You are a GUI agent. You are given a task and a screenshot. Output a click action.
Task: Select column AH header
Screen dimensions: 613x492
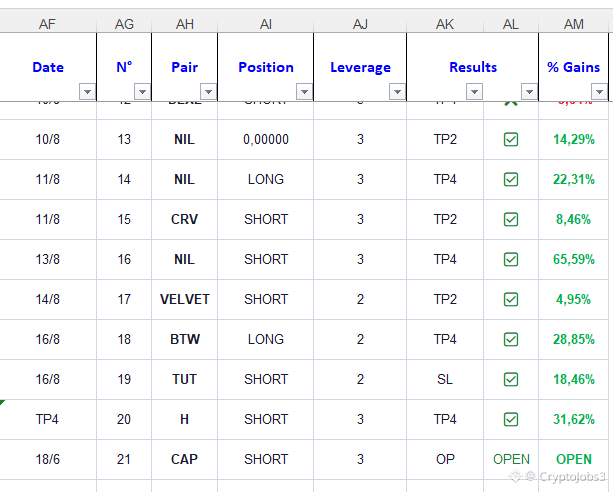[x=185, y=24]
